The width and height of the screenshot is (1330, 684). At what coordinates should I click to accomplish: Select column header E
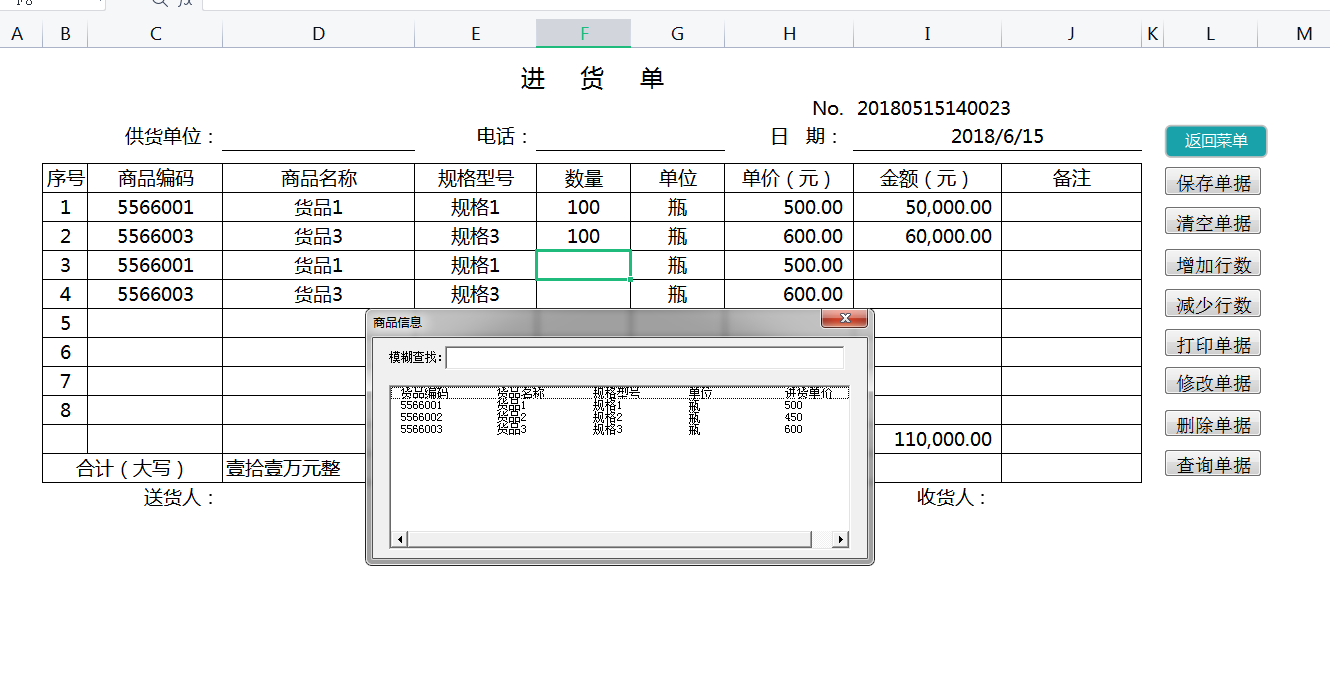pyautogui.click(x=476, y=34)
